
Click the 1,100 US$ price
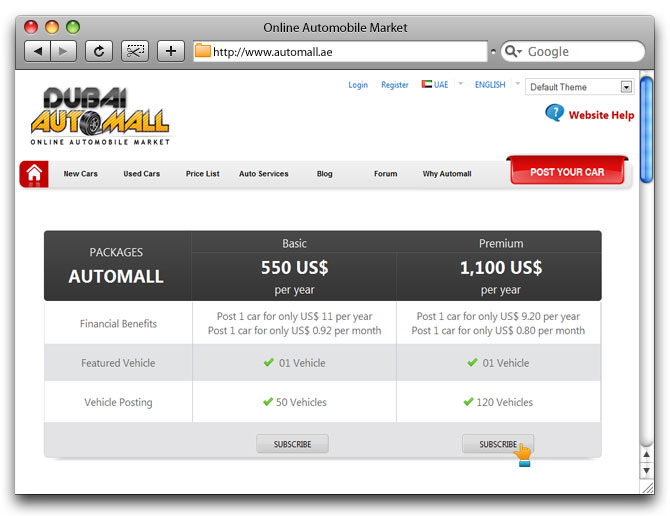point(501,268)
